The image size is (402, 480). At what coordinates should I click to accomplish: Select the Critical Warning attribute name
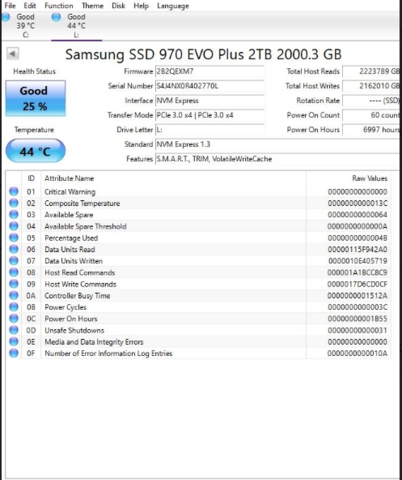(70, 192)
